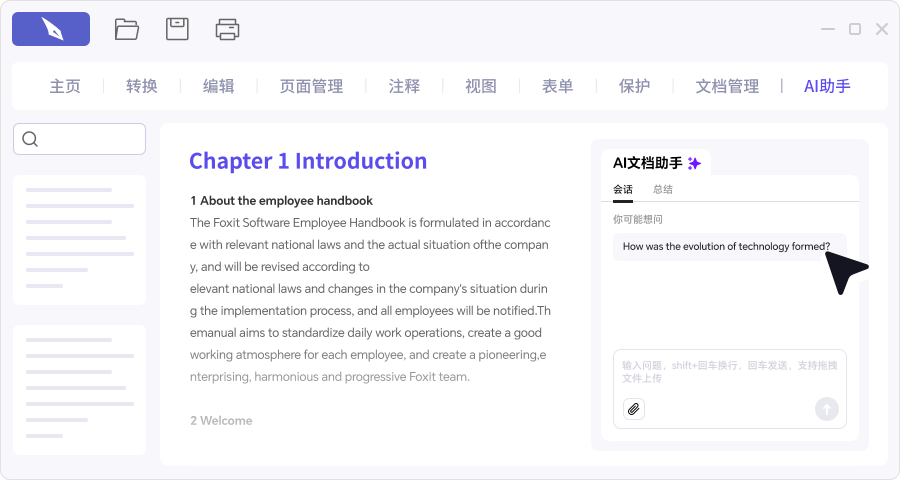This screenshot has width=900, height=480.
Task: Select the first page thumbnail in sidebar
Action: coord(79,240)
